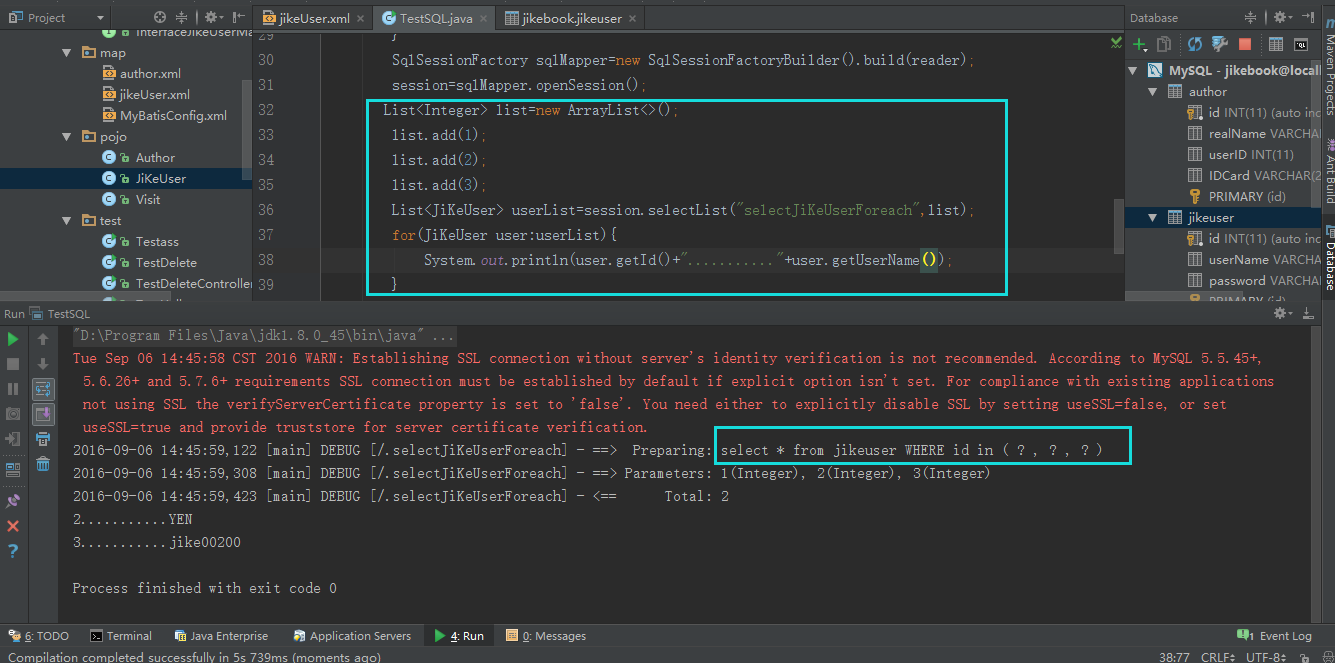Click the red Disconnect icon in Database panel
Viewport: 1335px width, 663px height.
(1245, 44)
